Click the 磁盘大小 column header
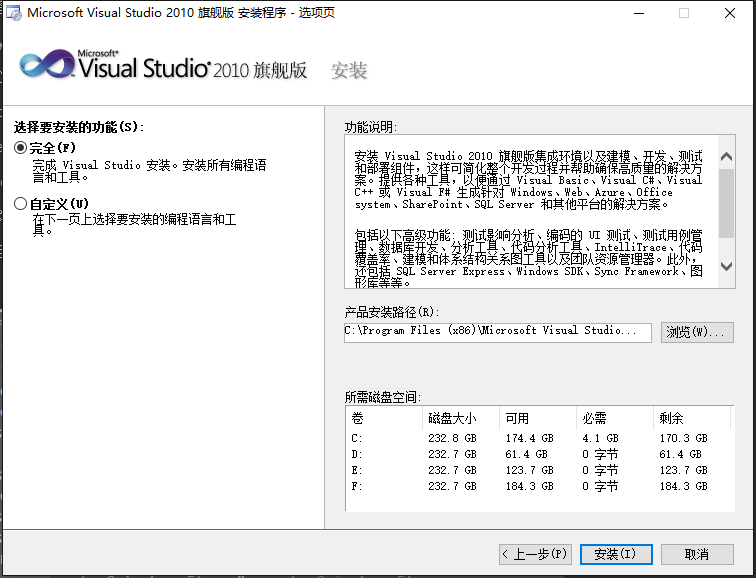This screenshot has width=756, height=578. point(461,418)
